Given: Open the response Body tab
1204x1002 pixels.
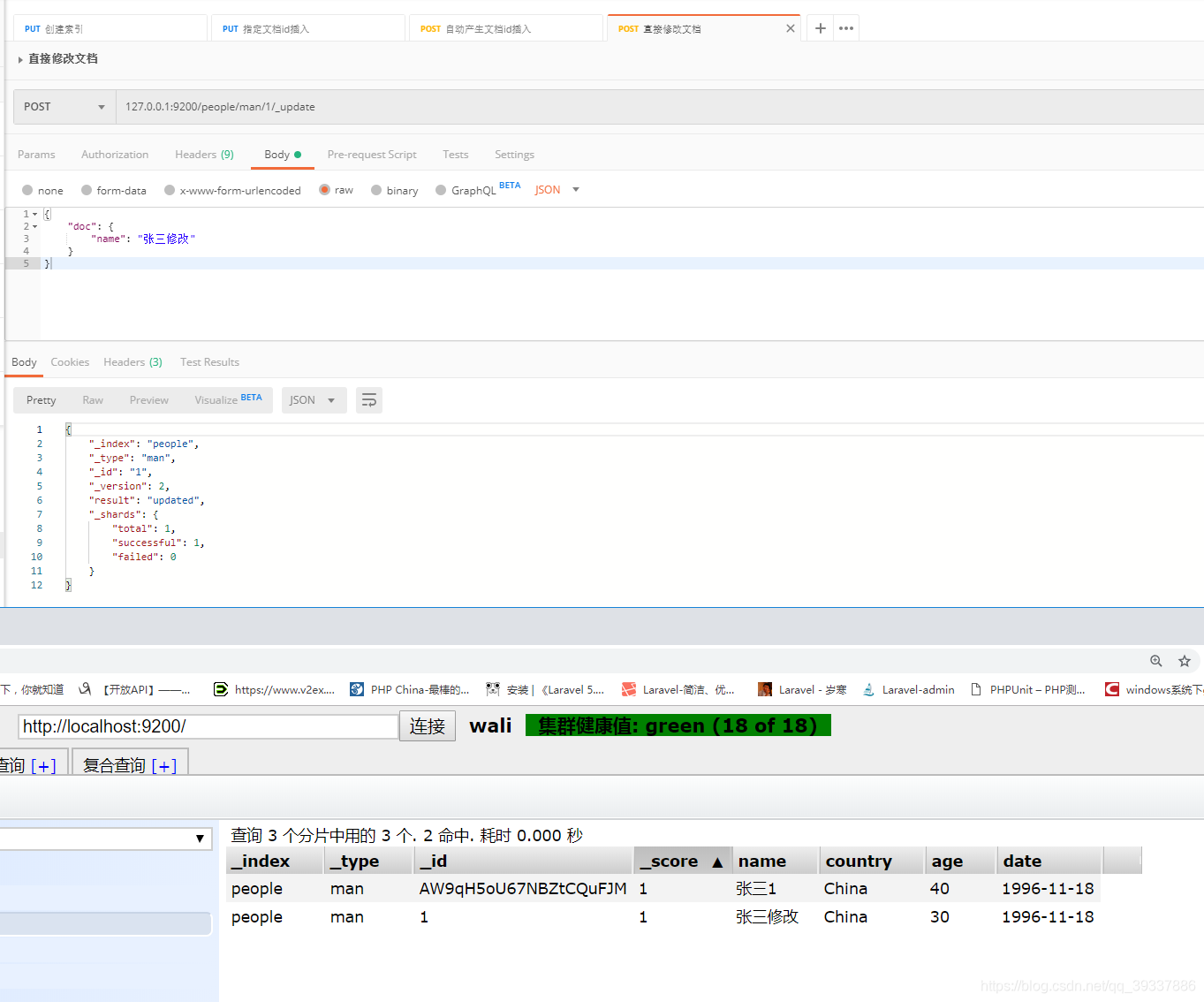Looking at the screenshot, I should [24, 362].
